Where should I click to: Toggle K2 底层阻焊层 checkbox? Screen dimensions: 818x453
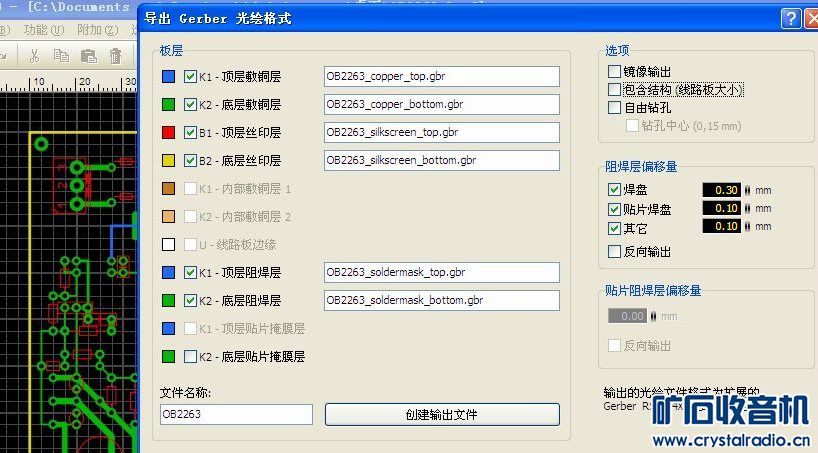pos(190,301)
